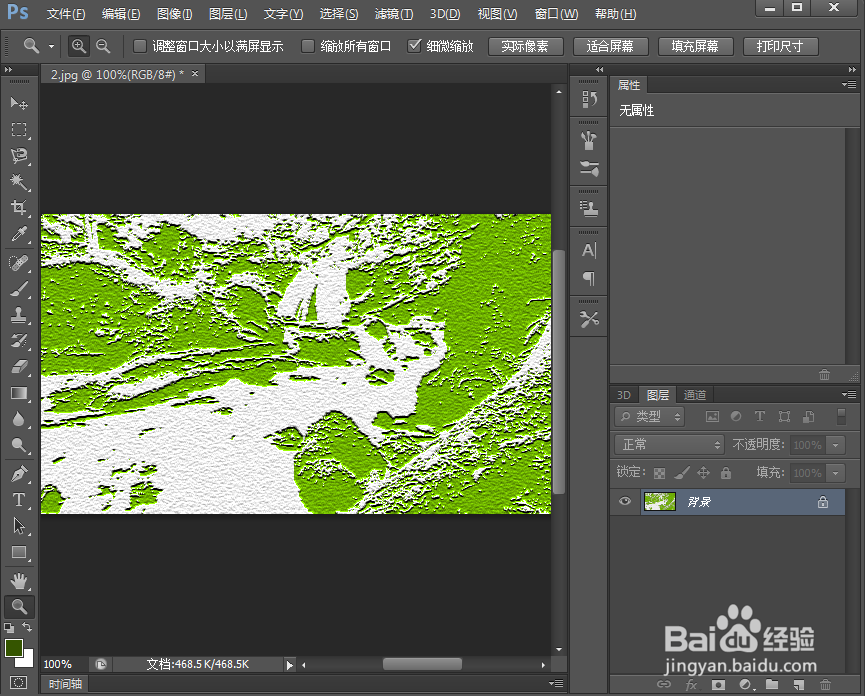Open status bar info arrow menu

(290, 665)
